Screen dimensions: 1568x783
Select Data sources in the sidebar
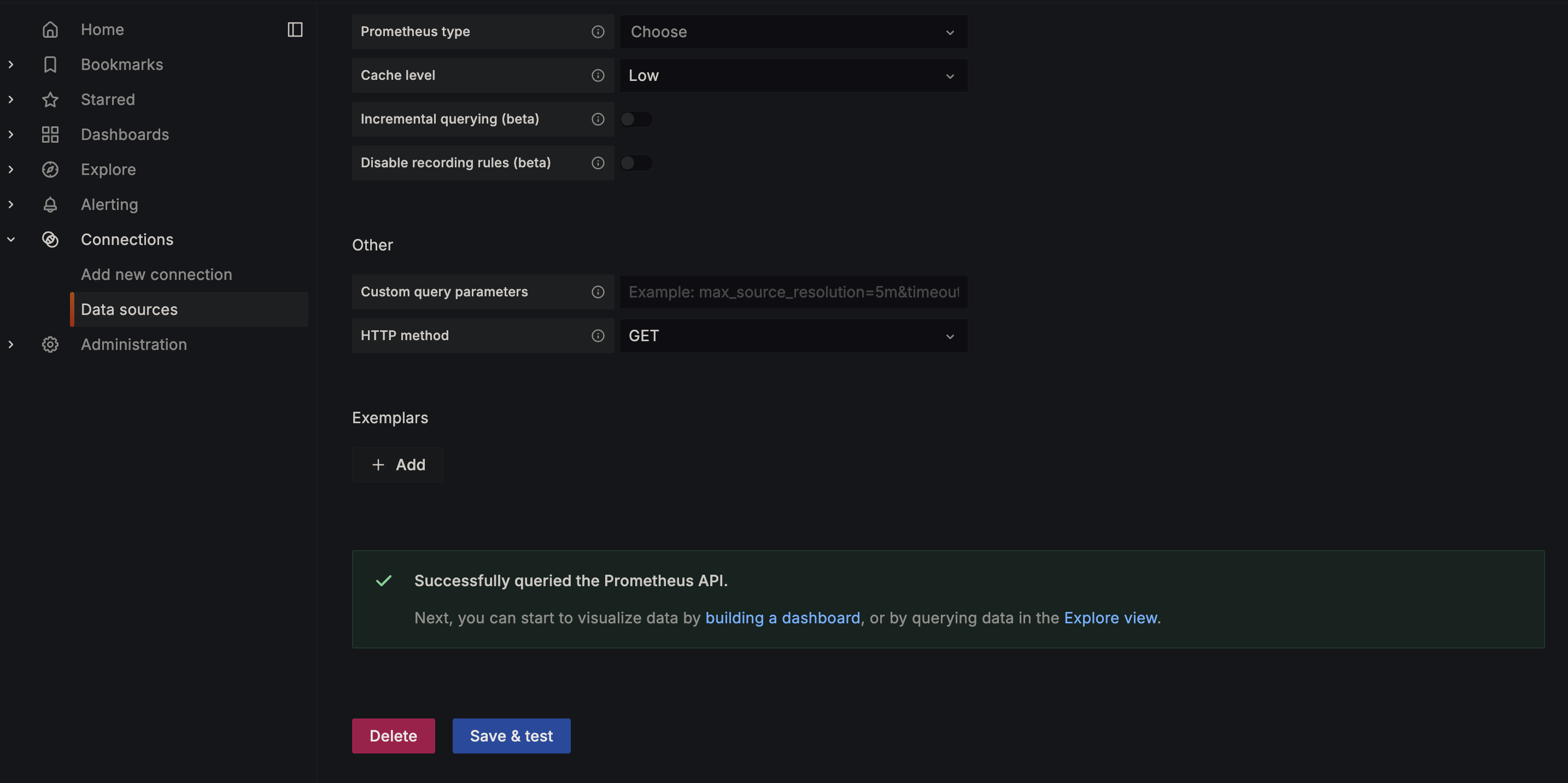(130, 309)
